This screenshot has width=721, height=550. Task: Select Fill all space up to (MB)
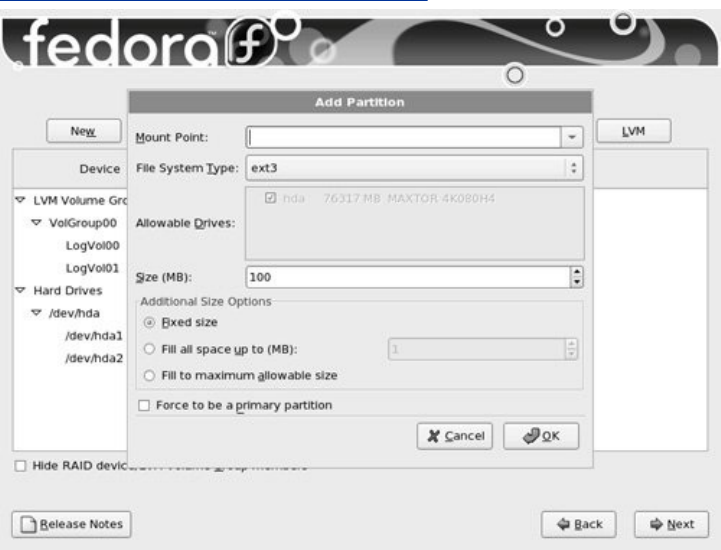click(x=149, y=349)
